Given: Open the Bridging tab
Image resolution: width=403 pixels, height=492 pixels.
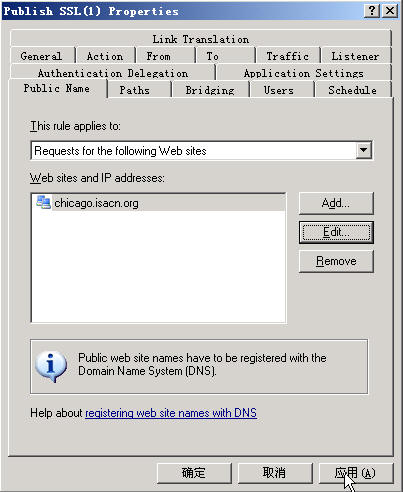Looking at the screenshot, I should pyautogui.click(x=210, y=90).
